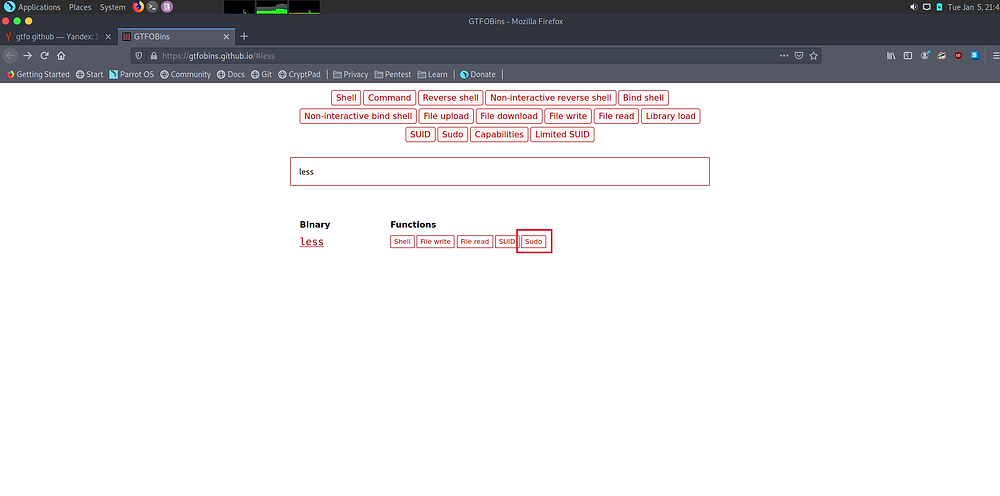Expand the Learn bookmarks folder
The width and height of the screenshot is (1000, 496).
pos(432,75)
